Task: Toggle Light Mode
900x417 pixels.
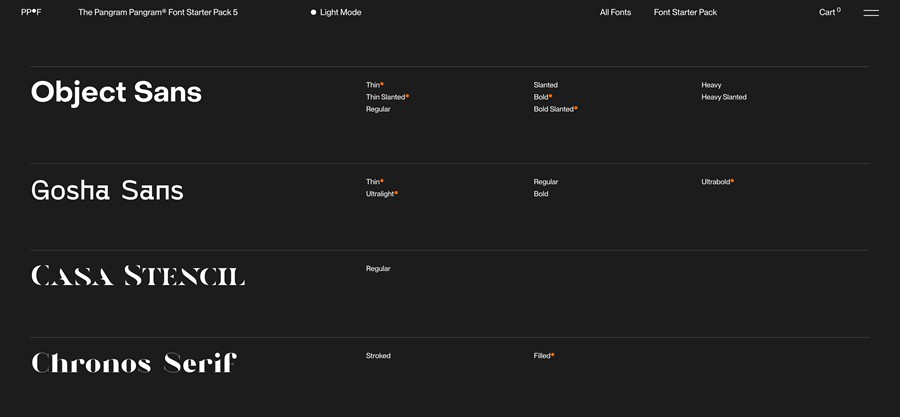Action: point(336,12)
